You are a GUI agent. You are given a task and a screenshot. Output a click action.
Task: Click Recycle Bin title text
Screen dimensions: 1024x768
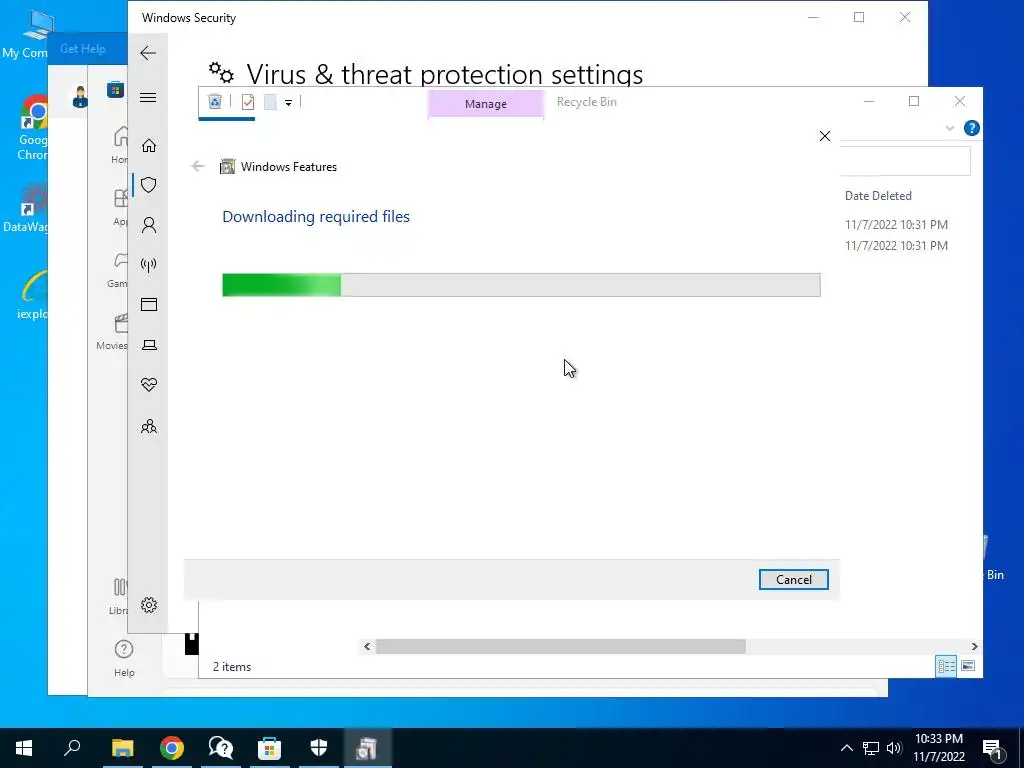point(586,102)
